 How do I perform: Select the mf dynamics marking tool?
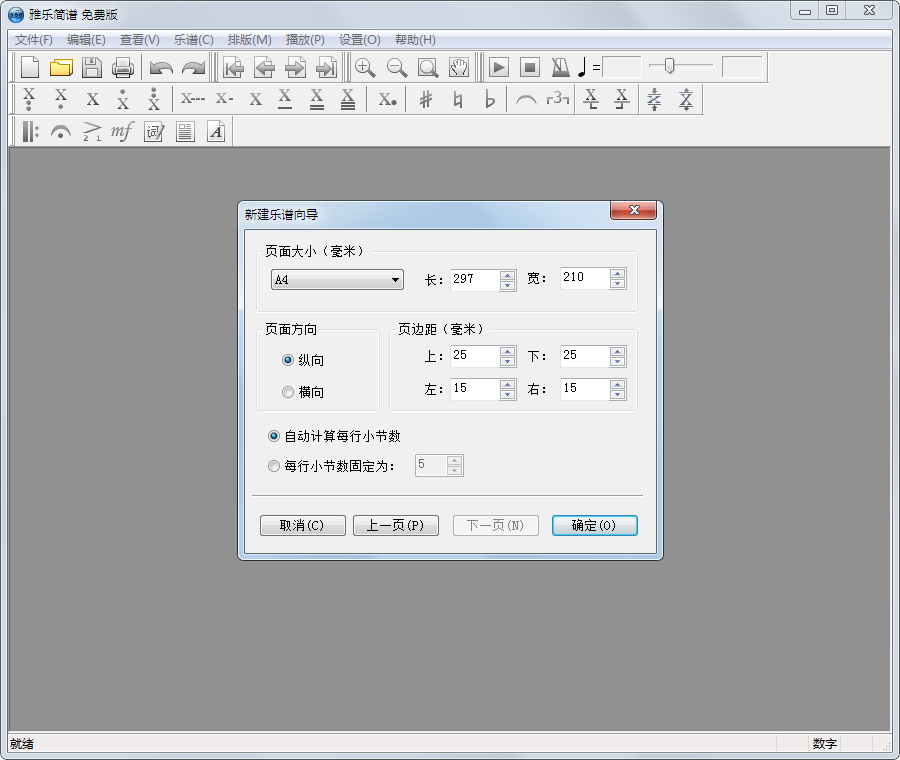click(121, 130)
